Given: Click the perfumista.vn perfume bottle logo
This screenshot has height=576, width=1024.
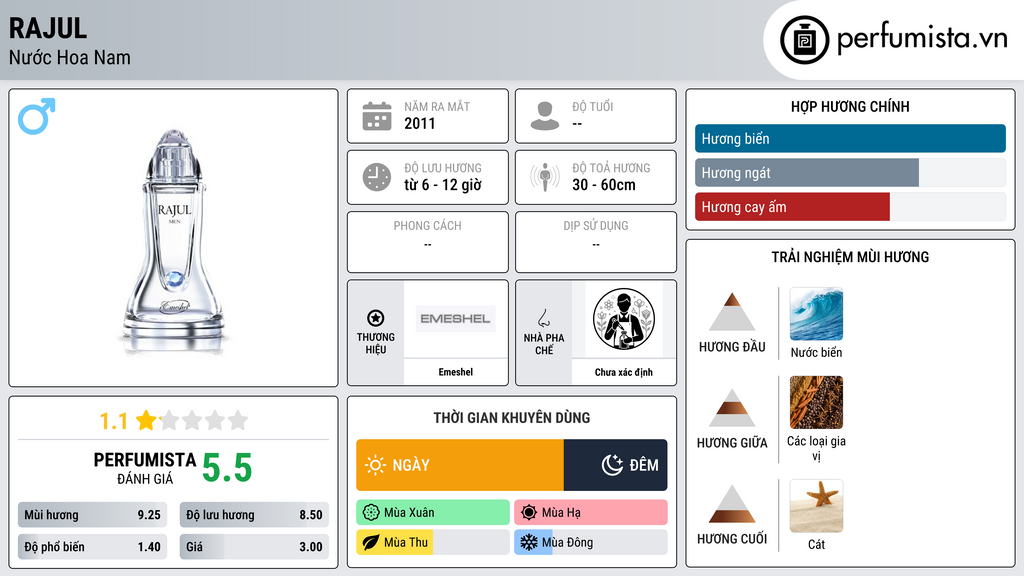Looking at the screenshot, I should 804,40.
